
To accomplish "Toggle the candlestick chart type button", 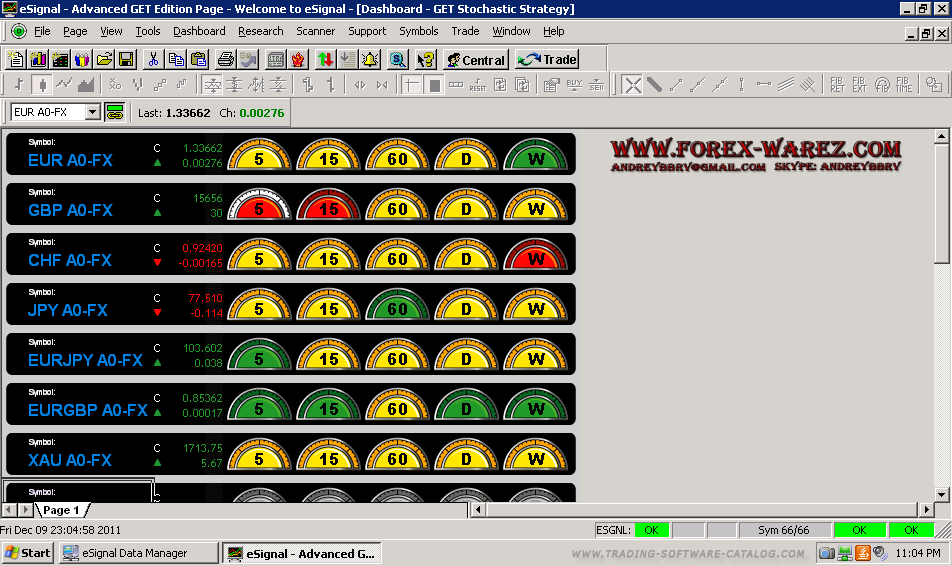I will coord(41,85).
